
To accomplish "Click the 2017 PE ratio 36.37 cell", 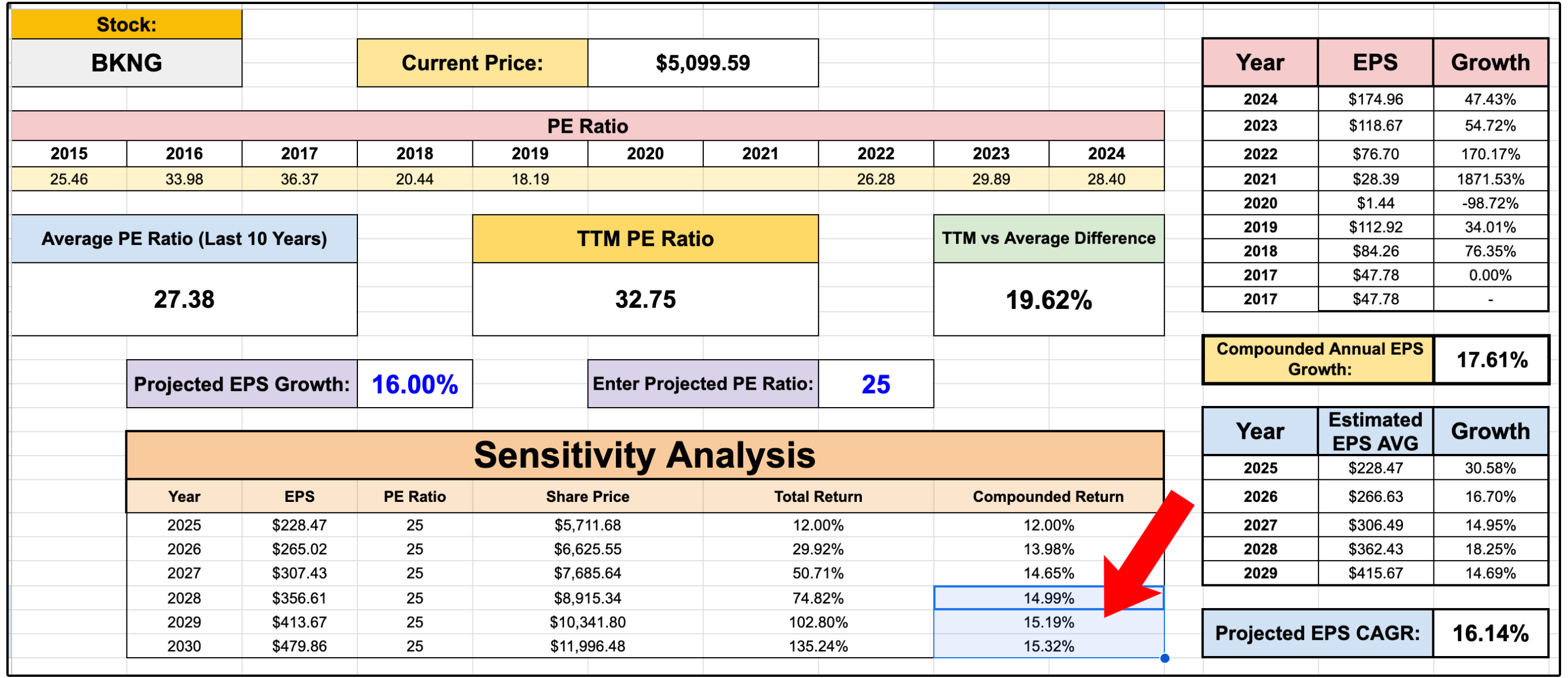I will pyautogui.click(x=299, y=179).
